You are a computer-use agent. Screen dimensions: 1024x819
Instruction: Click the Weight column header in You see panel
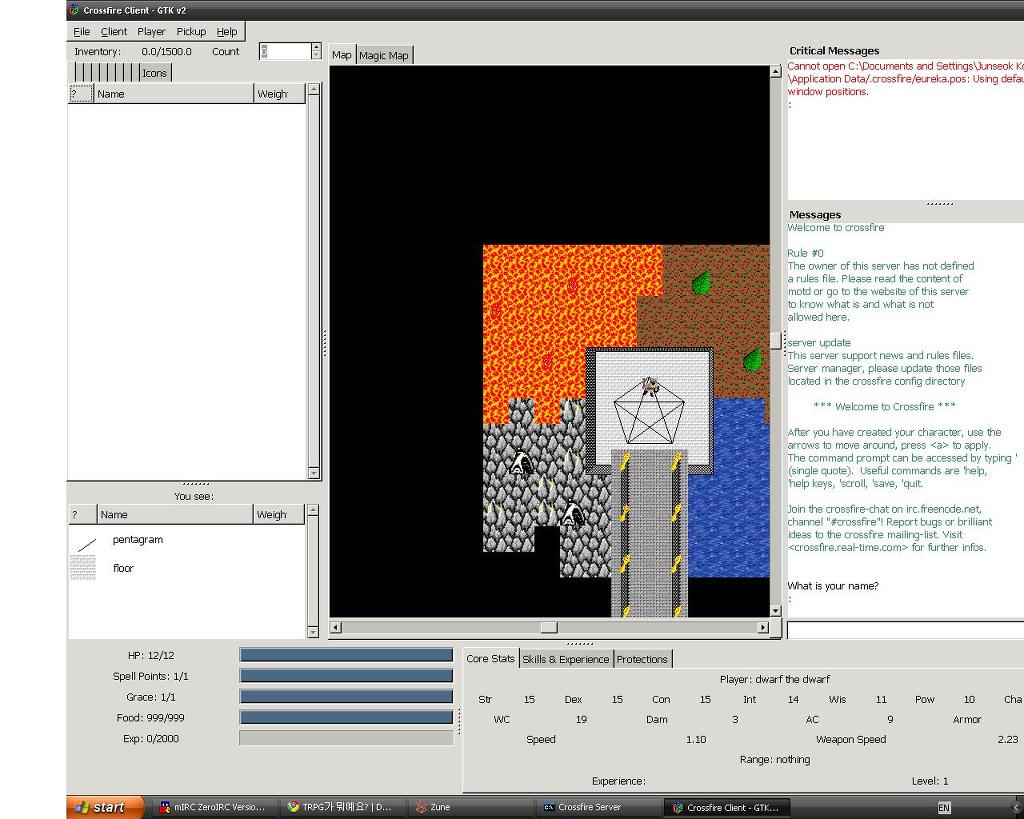(272, 515)
